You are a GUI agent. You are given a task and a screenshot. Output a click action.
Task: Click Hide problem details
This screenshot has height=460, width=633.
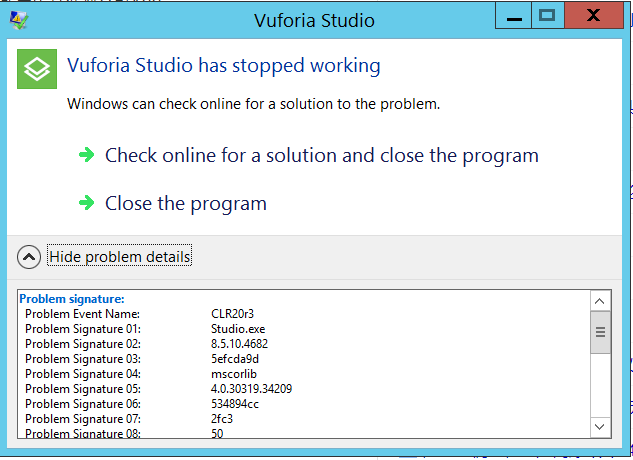[x=119, y=257]
